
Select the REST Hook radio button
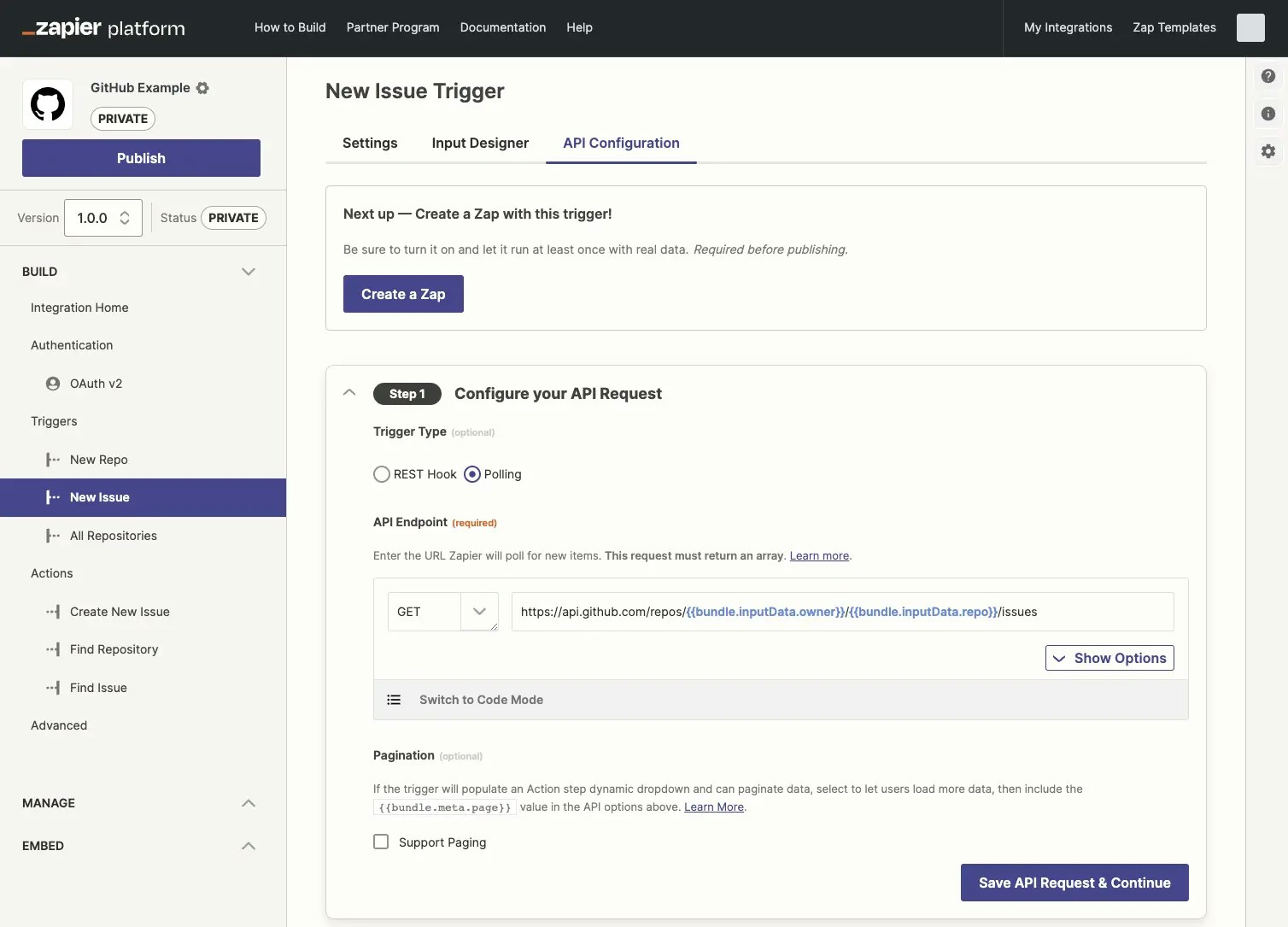pyautogui.click(x=381, y=474)
